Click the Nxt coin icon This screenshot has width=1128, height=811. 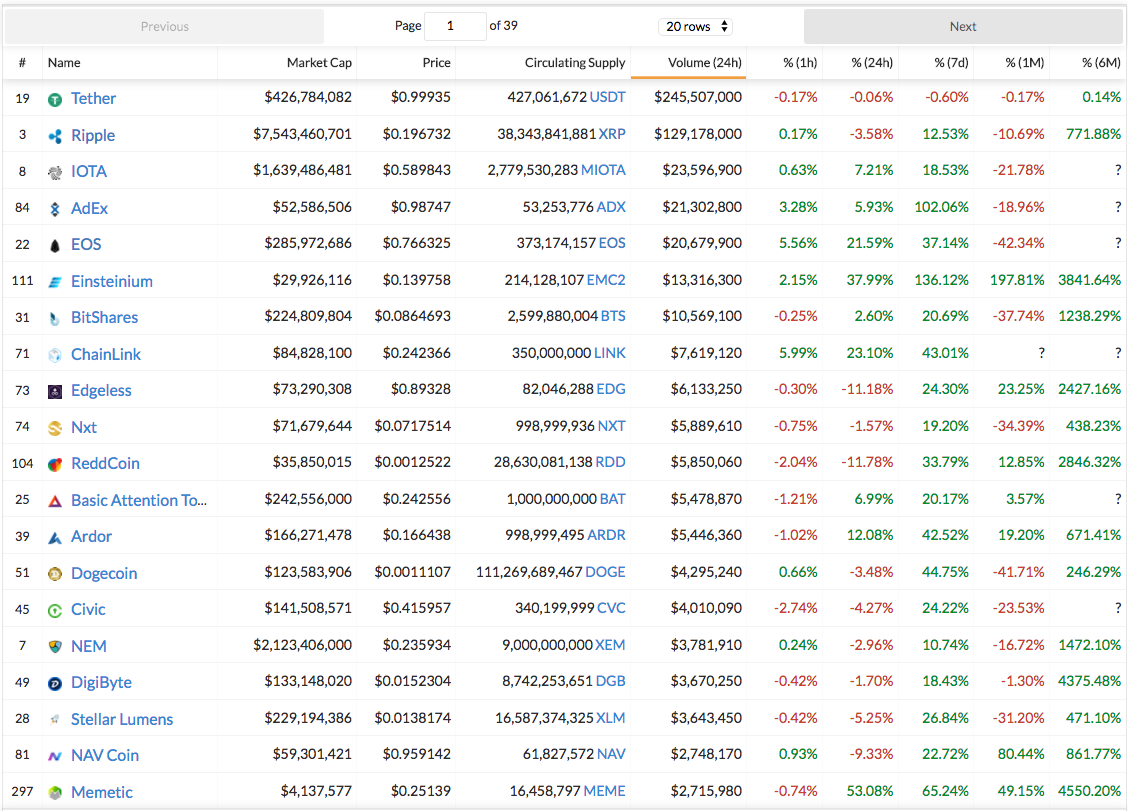pos(55,428)
